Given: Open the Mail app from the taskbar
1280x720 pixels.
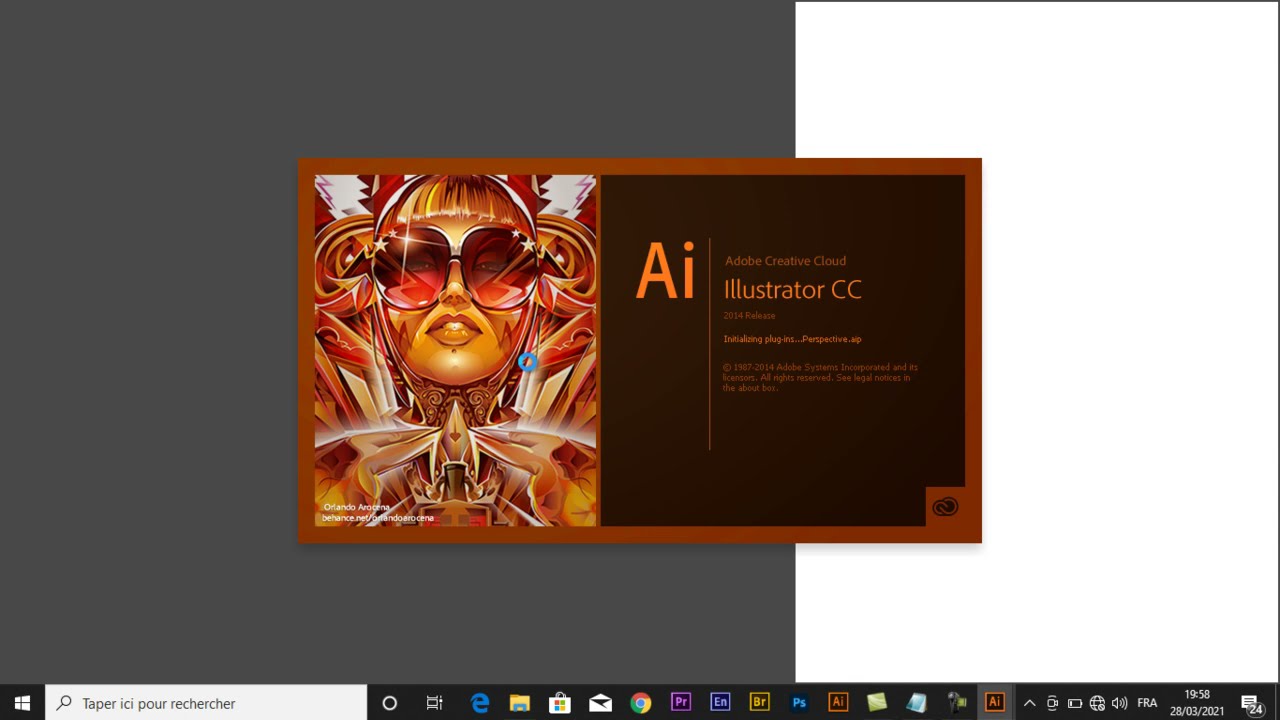Looking at the screenshot, I should tap(600, 703).
